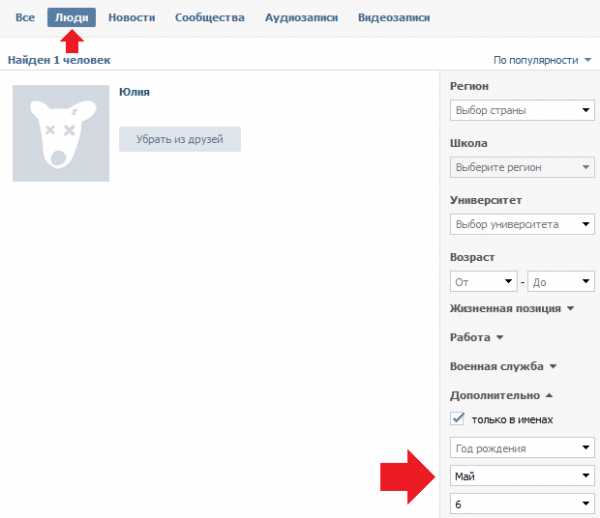600x518 pixels.
Task: Expand the Жизненная позиция section
Action: tap(512, 308)
